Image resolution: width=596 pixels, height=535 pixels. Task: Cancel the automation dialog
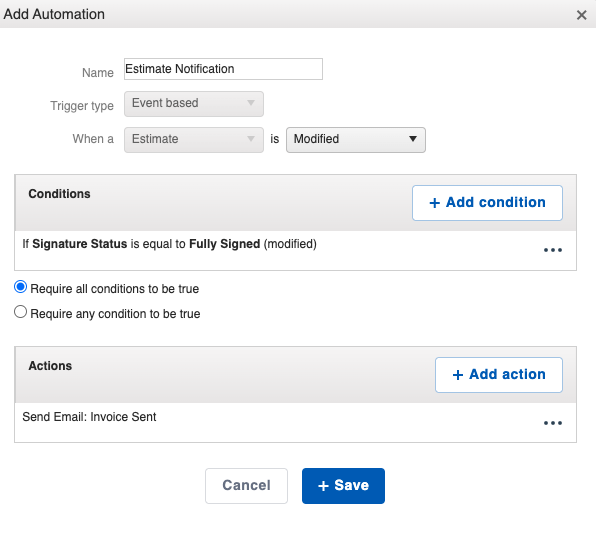[246, 486]
